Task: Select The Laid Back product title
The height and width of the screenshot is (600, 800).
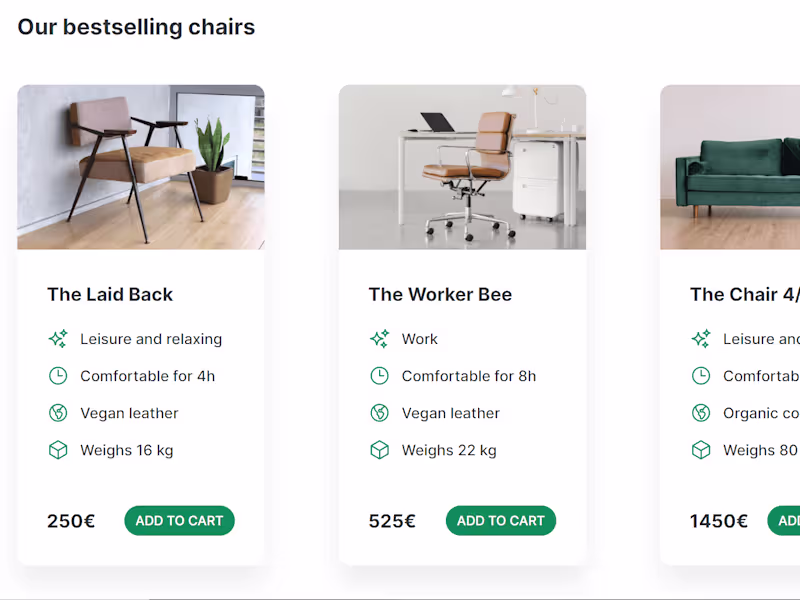Action: [110, 295]
